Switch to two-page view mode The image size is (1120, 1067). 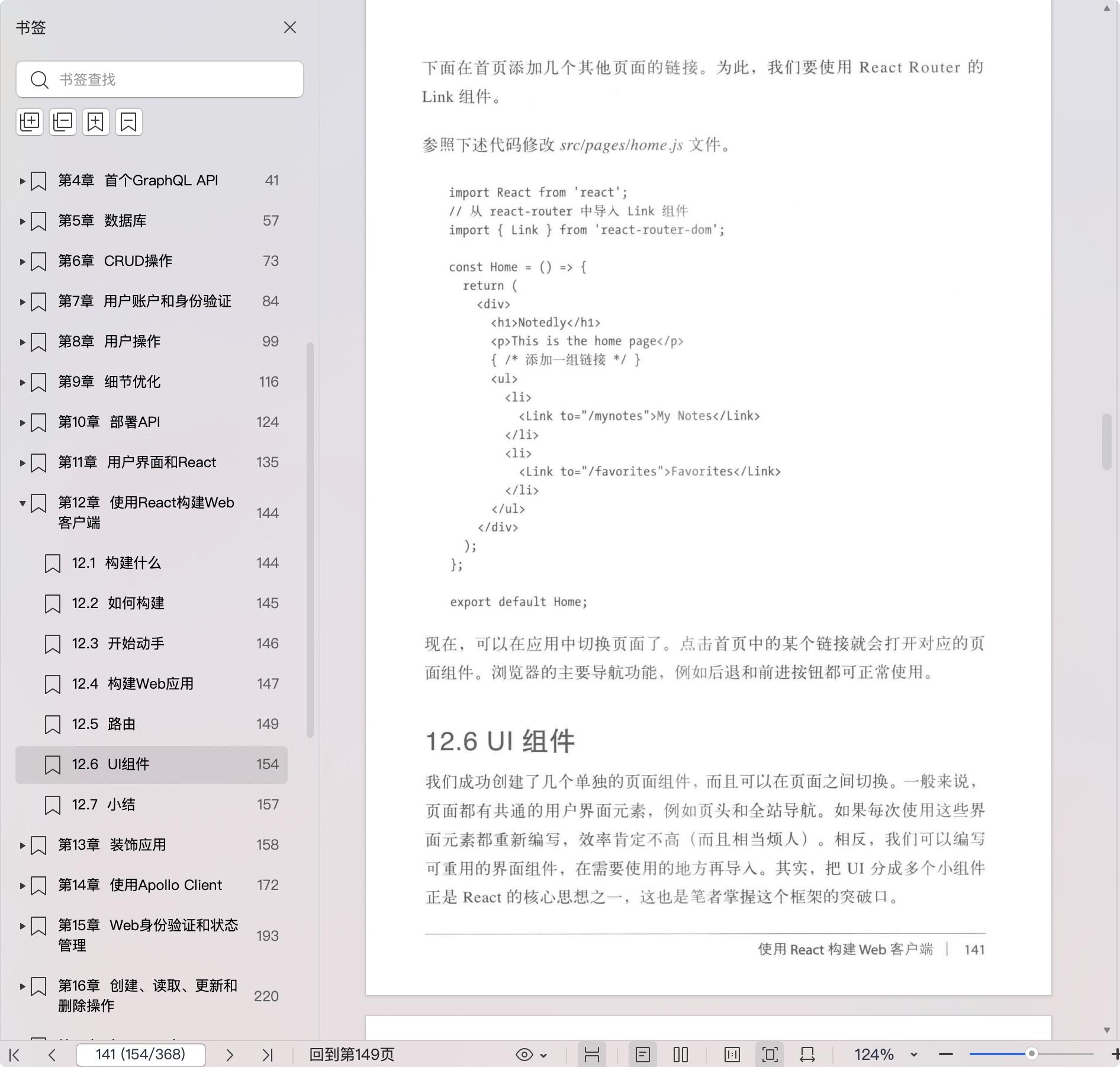tap(681, 1055)
